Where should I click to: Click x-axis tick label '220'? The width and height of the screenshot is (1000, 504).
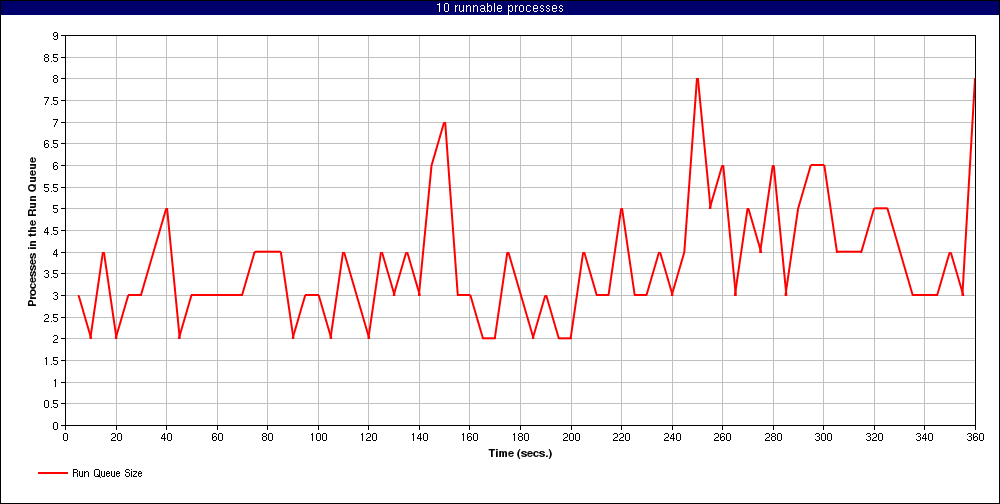[621, 437]
